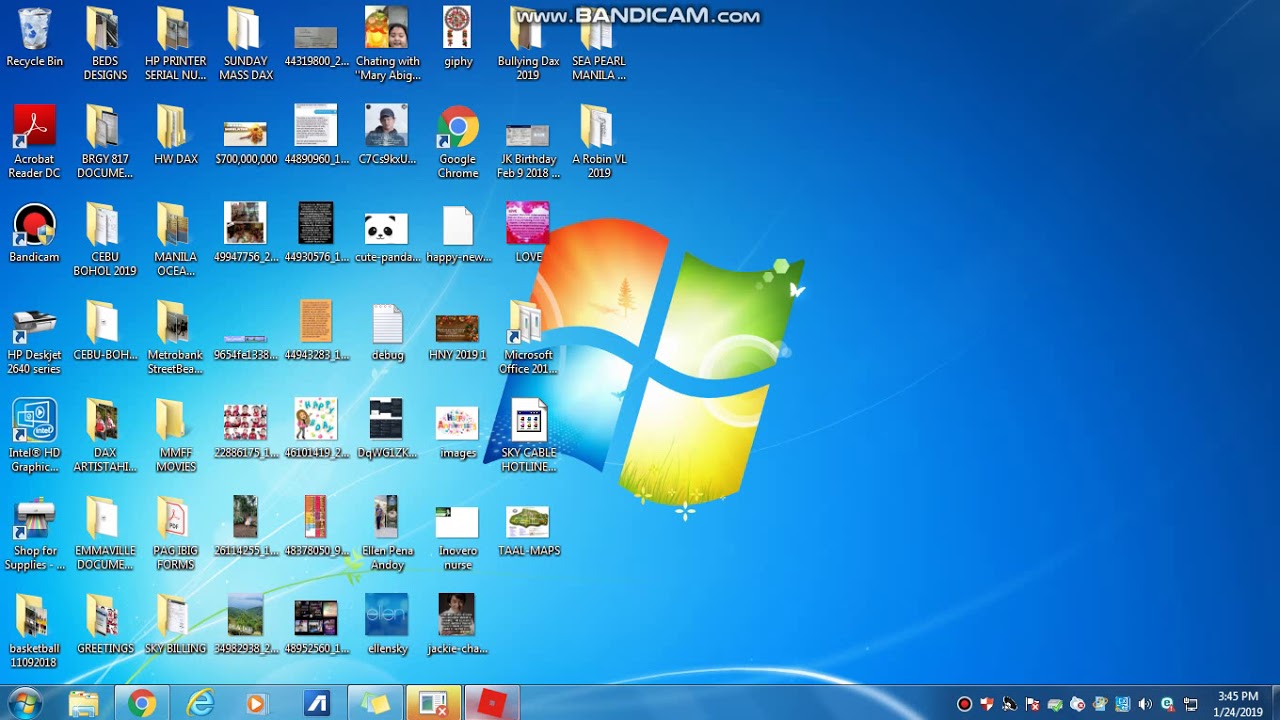Select the ellensky image file
This screenshot has height=720, width=1280.
387,625
